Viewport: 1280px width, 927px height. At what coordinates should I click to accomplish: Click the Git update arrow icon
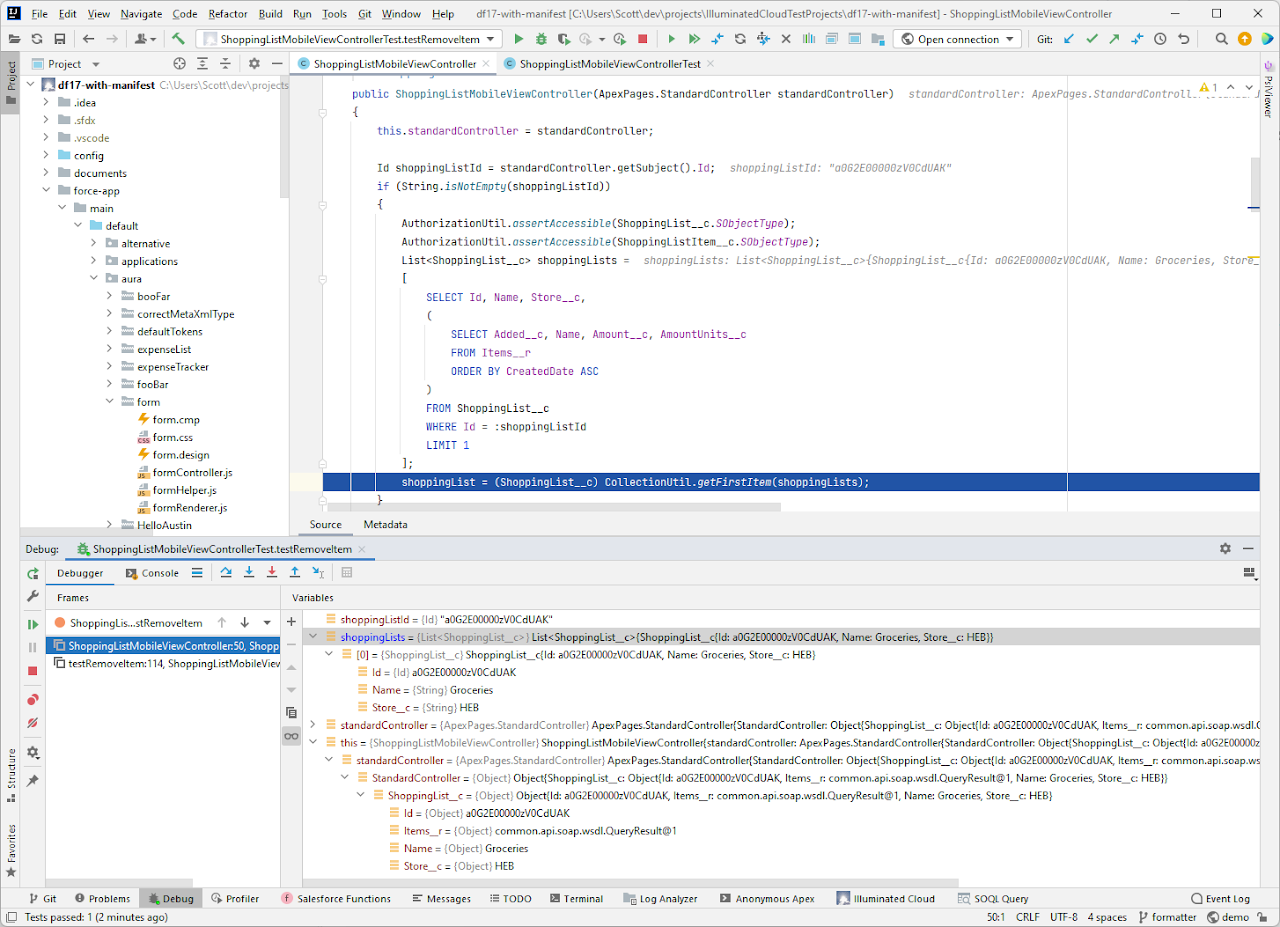point(1068,39)
